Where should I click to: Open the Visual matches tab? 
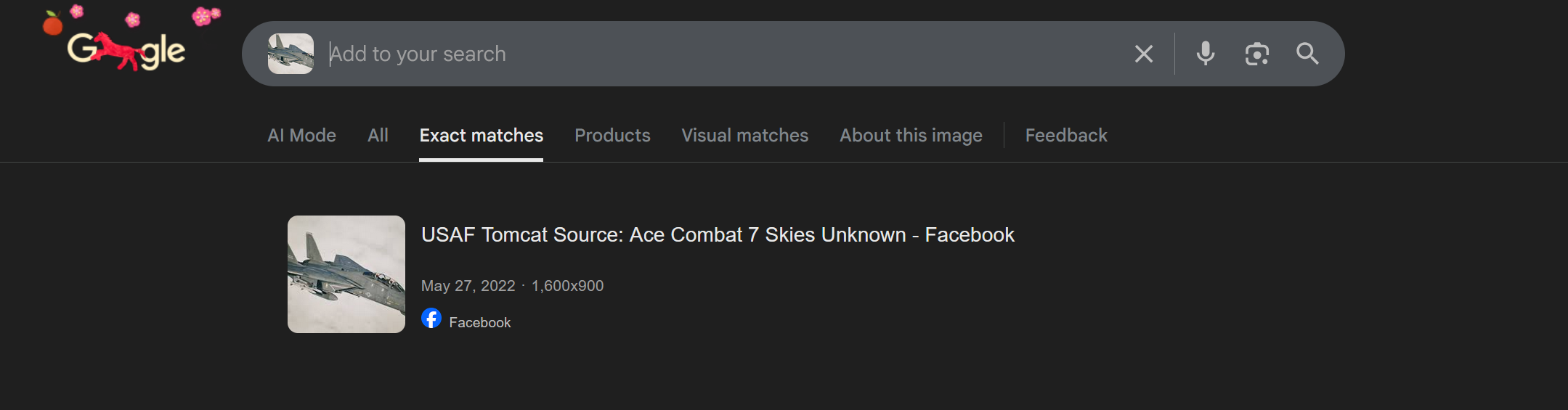[744, 136]
